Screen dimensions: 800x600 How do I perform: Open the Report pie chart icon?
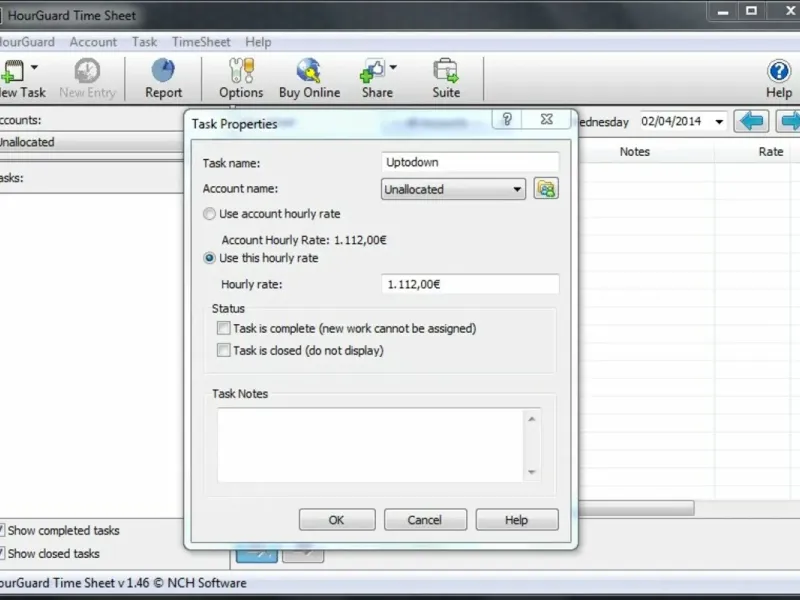pyautogui.click(x=163, y=70)
